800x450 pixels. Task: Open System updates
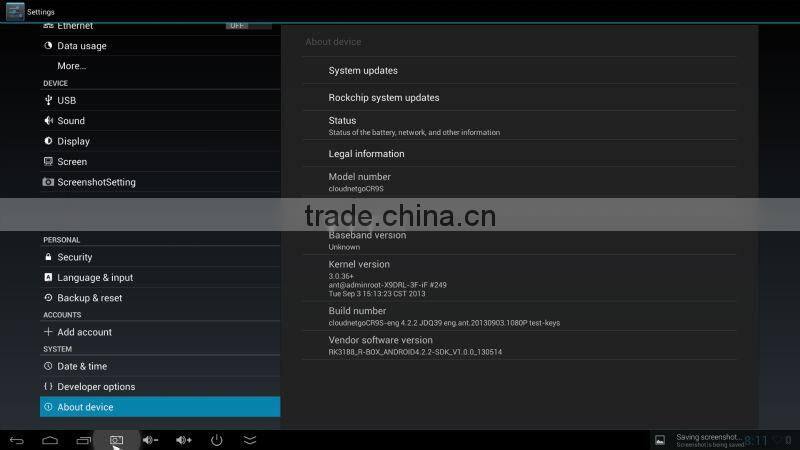click(519, 70)
